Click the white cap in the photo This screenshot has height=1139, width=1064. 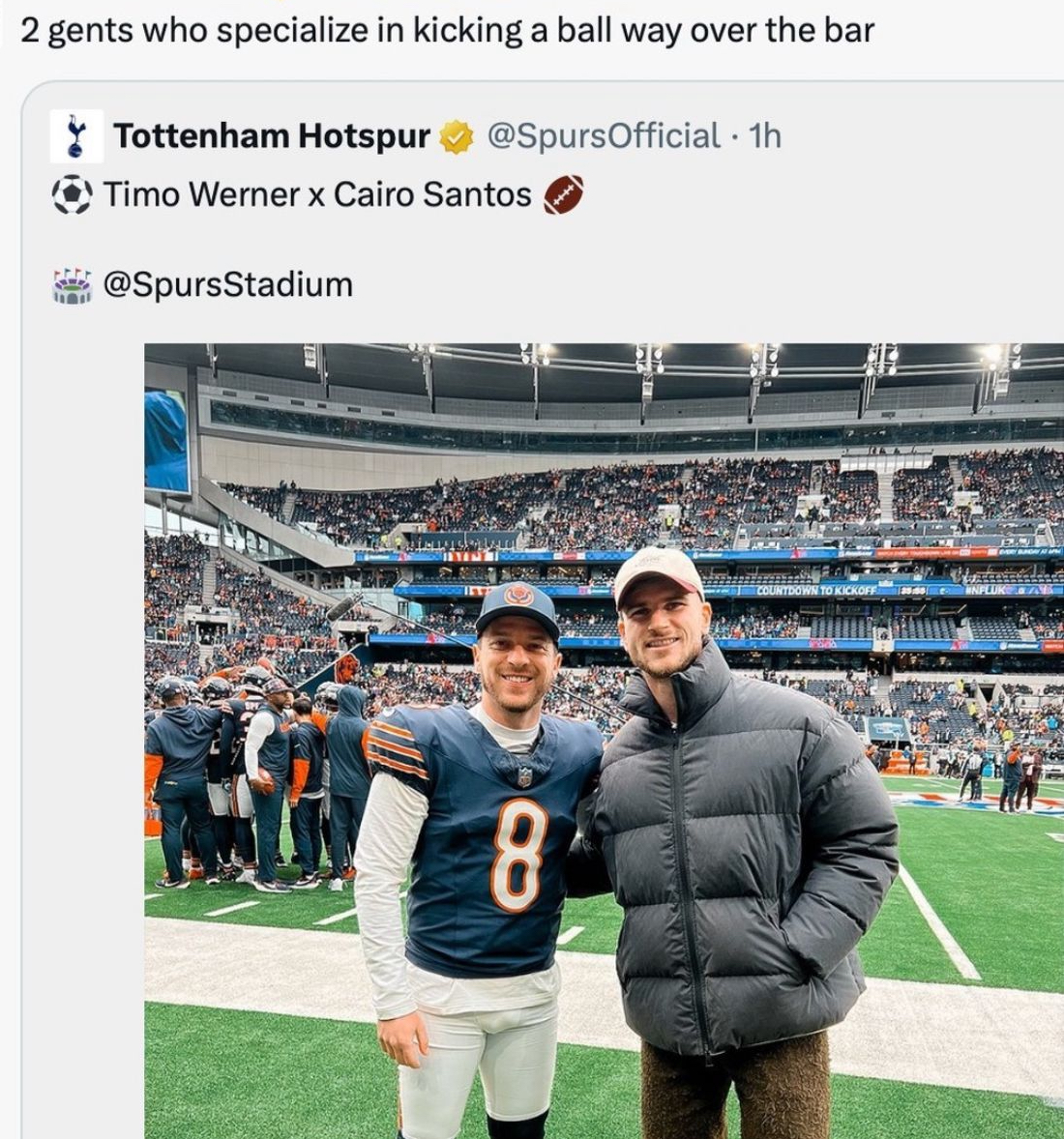coord(659,570)
